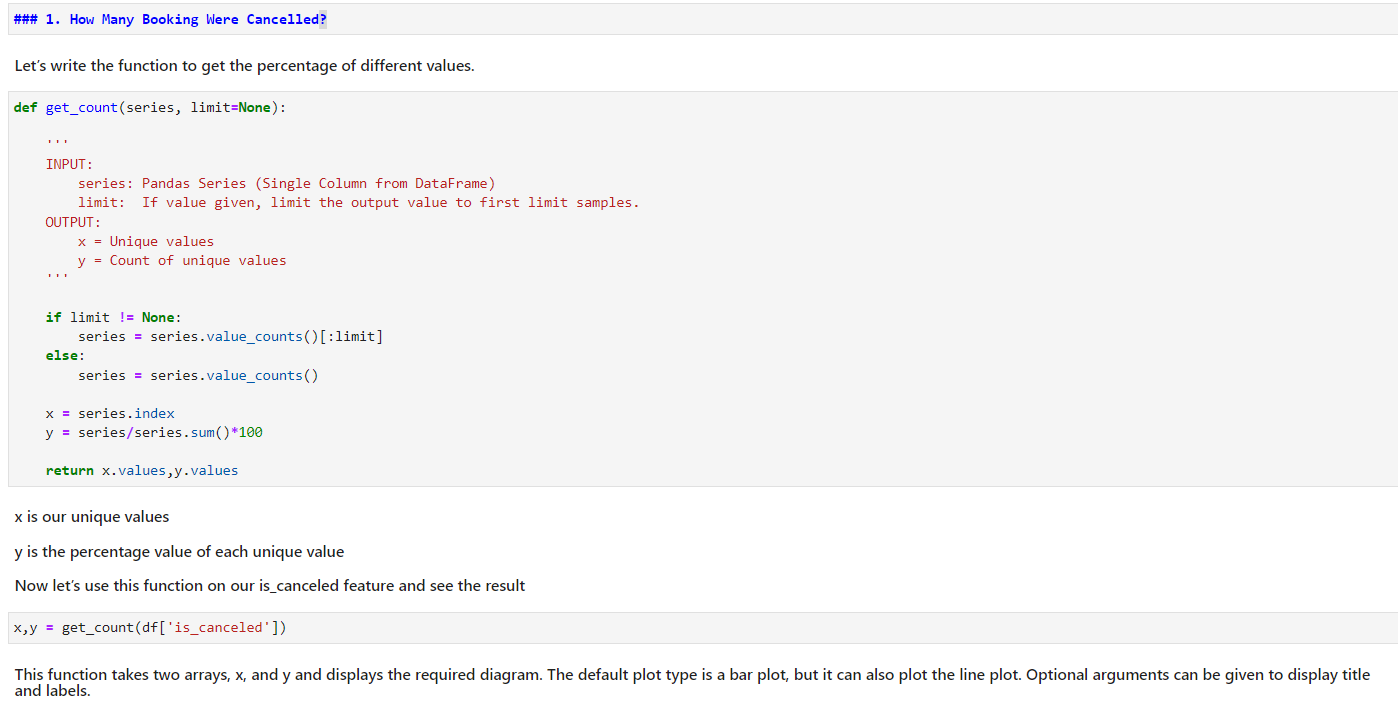Click the 'series: Pandas Series' docstring line

coord(286,183)
